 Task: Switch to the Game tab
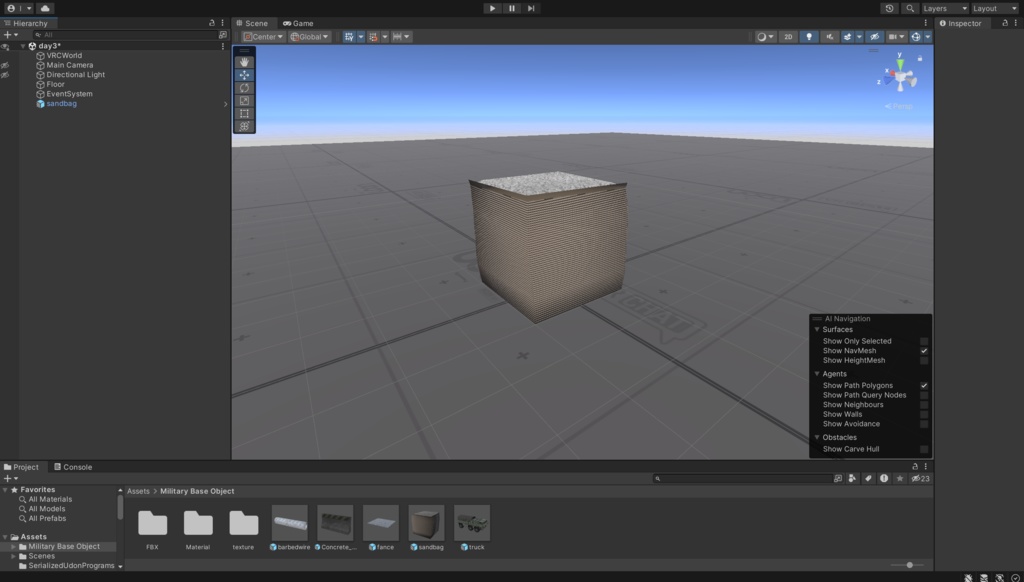(298, 23)
